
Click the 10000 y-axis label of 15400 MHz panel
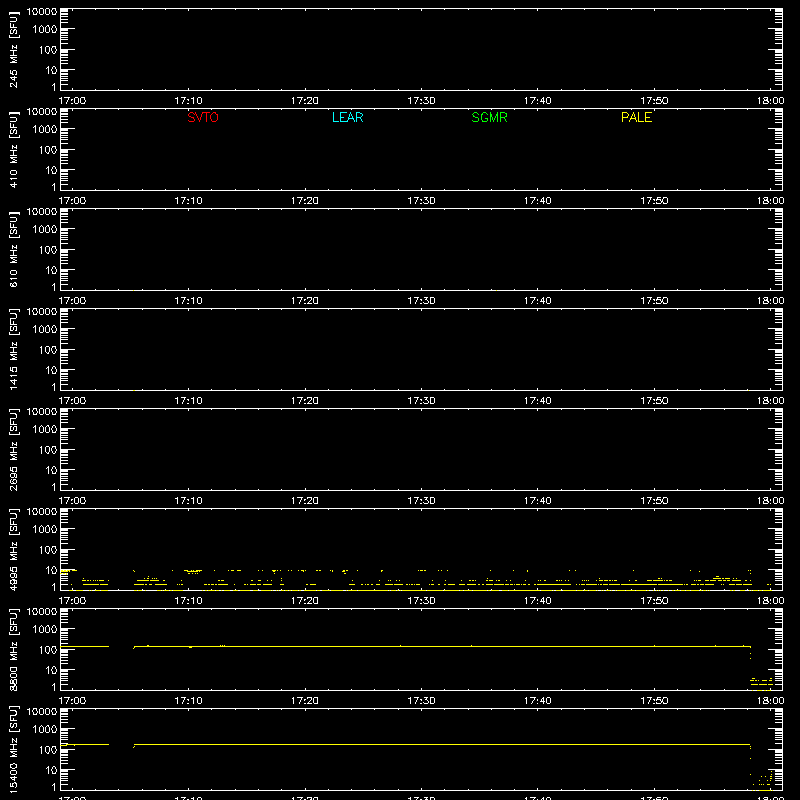pyautogui.click(x=42, y=712)
